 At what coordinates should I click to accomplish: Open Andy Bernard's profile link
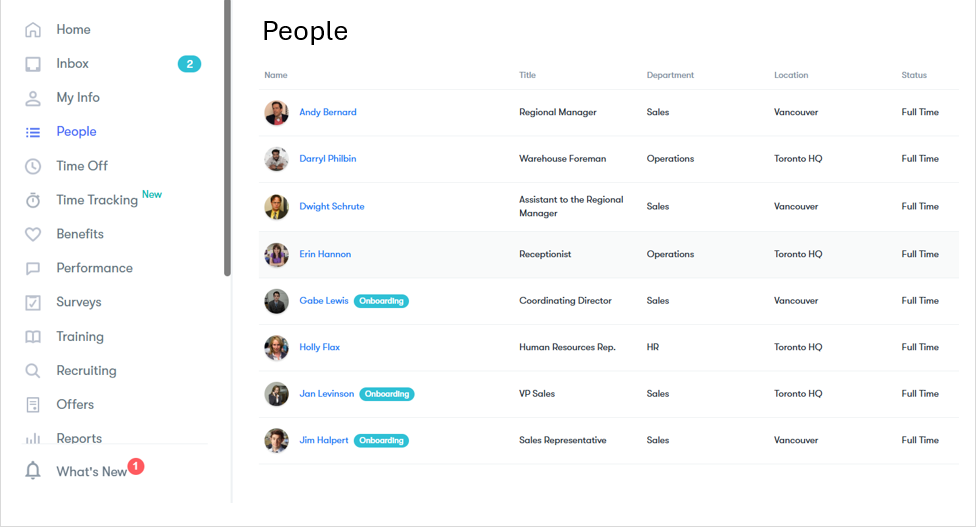[328, 112]
